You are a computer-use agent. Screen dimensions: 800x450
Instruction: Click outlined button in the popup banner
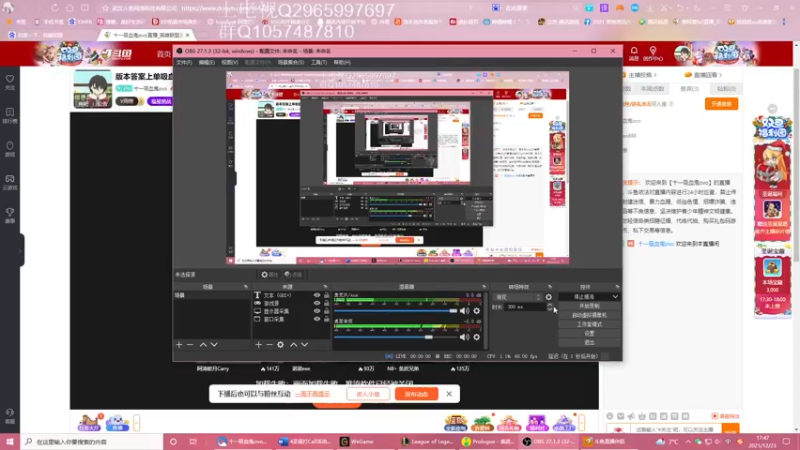pyautogui.click(x=368, y=394)
